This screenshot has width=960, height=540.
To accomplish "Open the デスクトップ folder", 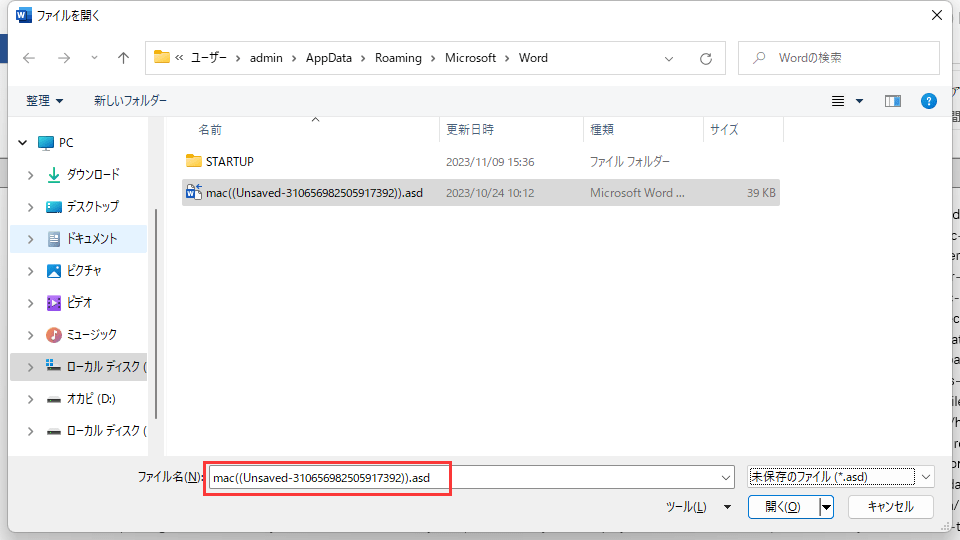I will pyautogui.click(x=92, y=206).
